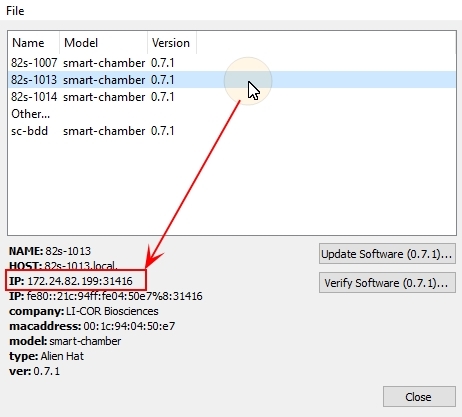
Task: Select the 82s-1007 device row
Action: tap(232, 63)
